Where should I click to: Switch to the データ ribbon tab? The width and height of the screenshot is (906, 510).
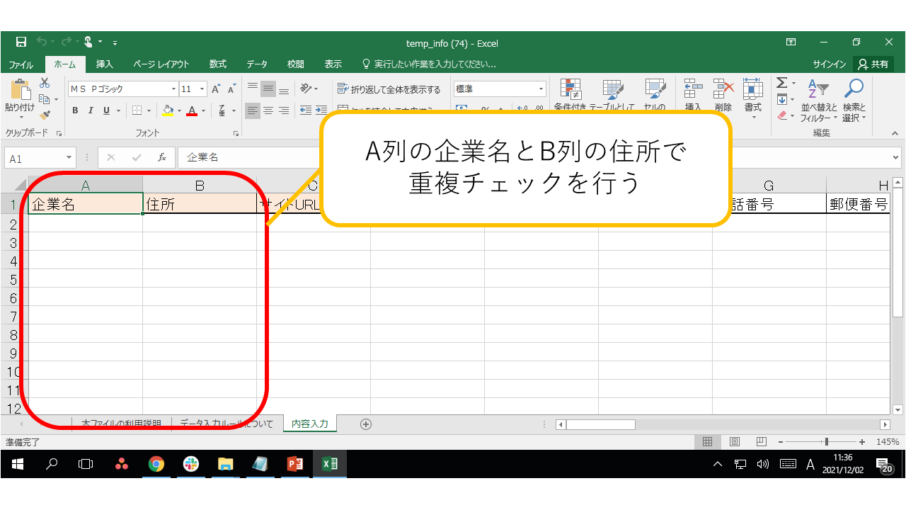coord(257,64)
